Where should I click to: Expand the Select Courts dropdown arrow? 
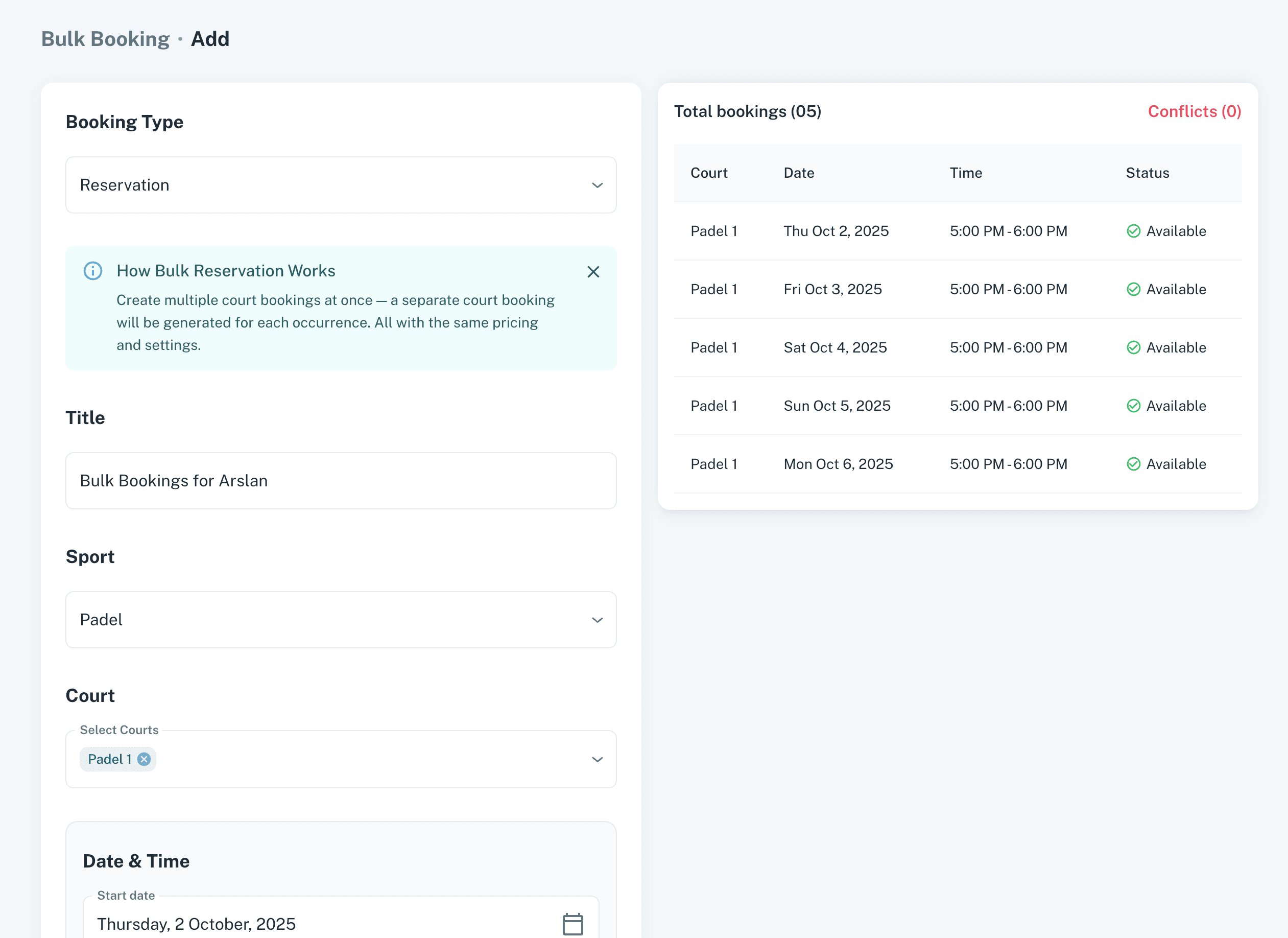pos(597,759)
